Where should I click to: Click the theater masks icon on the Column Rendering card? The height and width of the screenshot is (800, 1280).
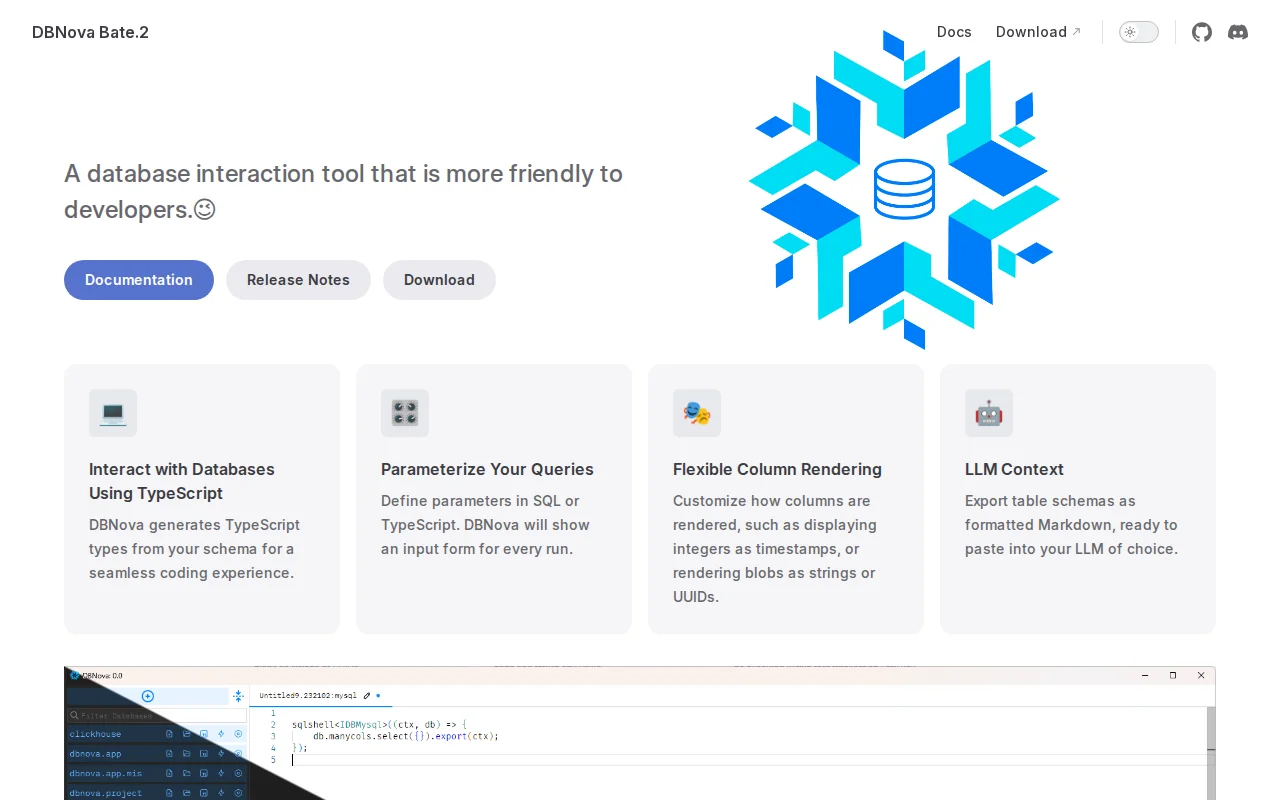(x=697, y=413)
